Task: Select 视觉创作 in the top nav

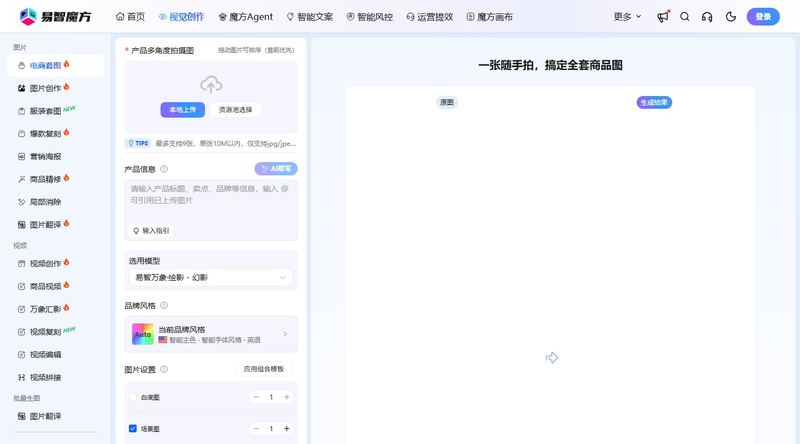Action: 181,17
